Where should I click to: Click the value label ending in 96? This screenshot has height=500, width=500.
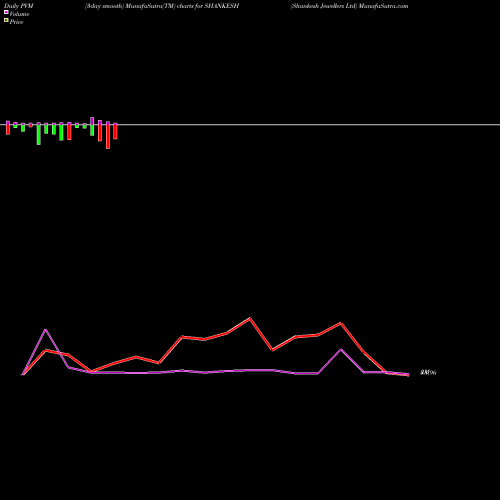point(428,372)
